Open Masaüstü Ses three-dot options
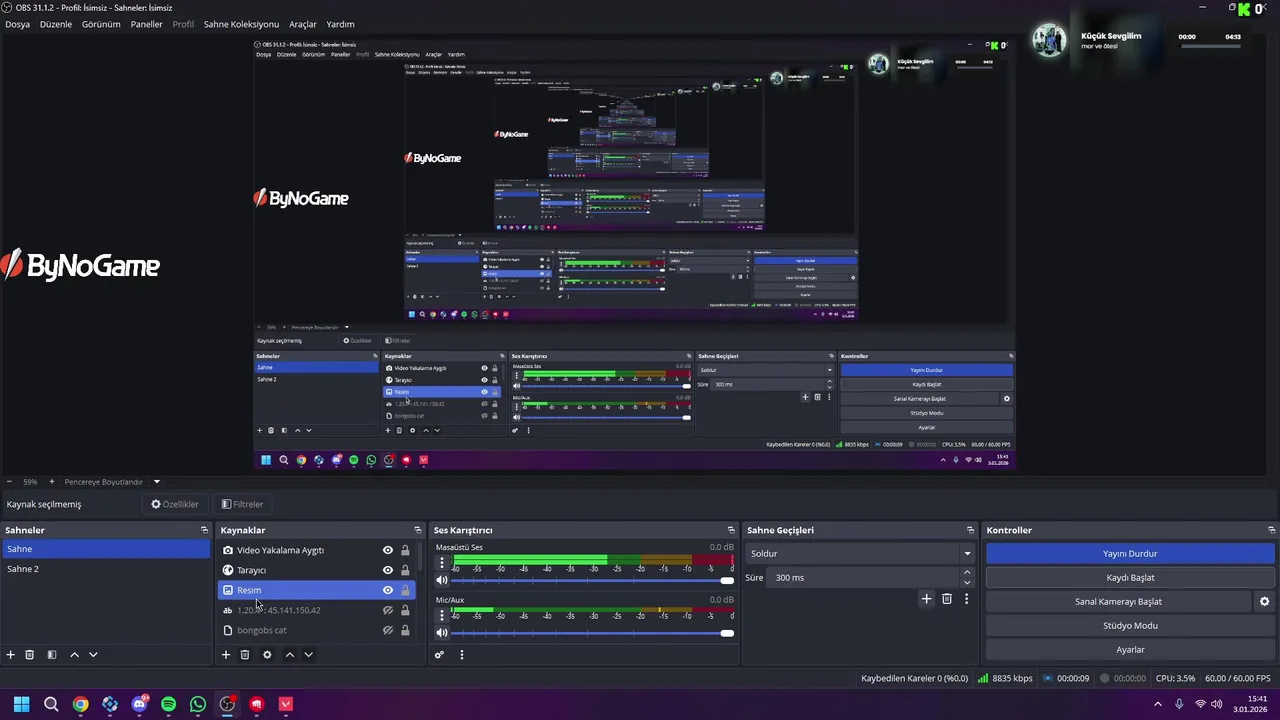The image size is (1280, 720). [x=442, y=562]
